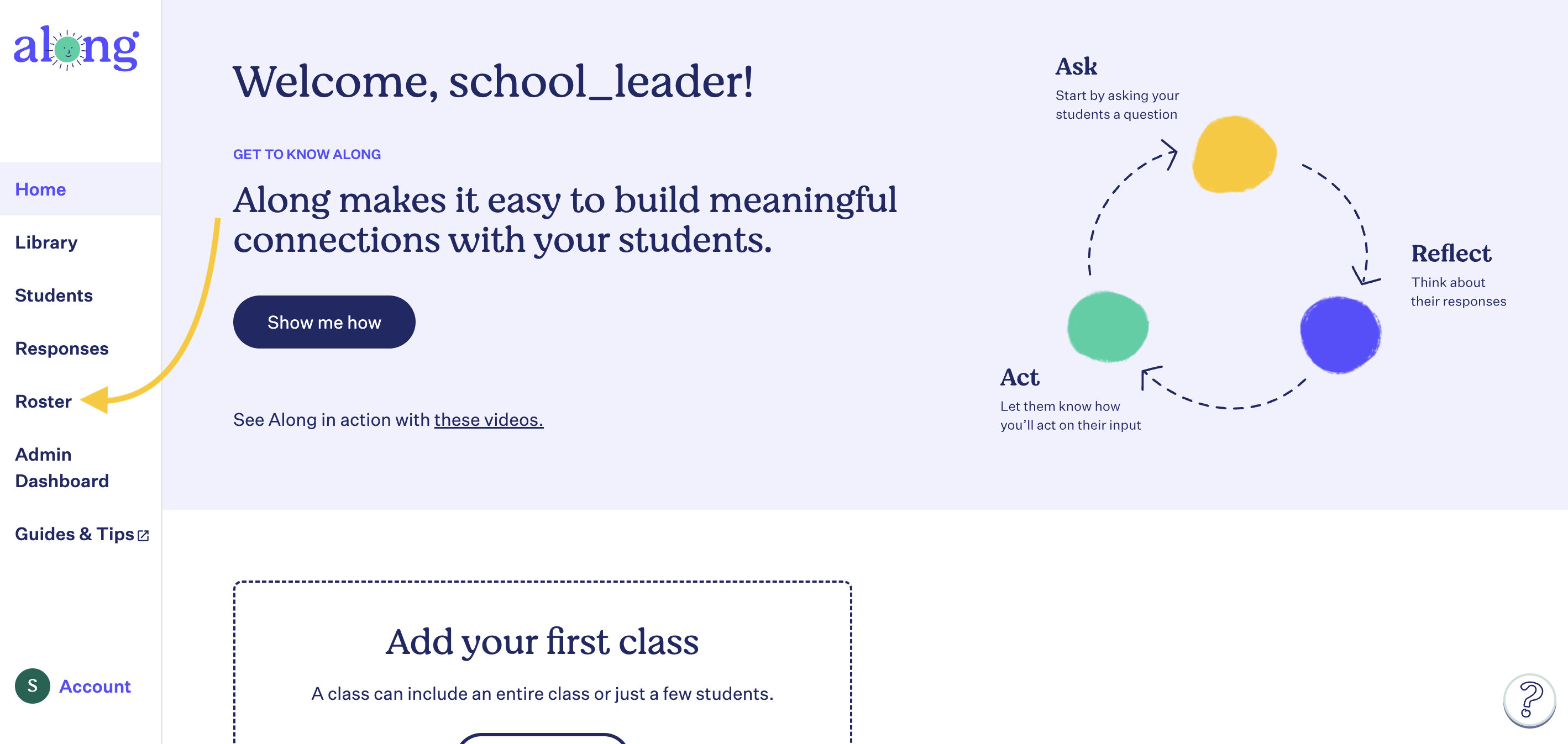Click the Show me how button
The height and width of the screenshot is (744, 1568).
tap(324, 322)
